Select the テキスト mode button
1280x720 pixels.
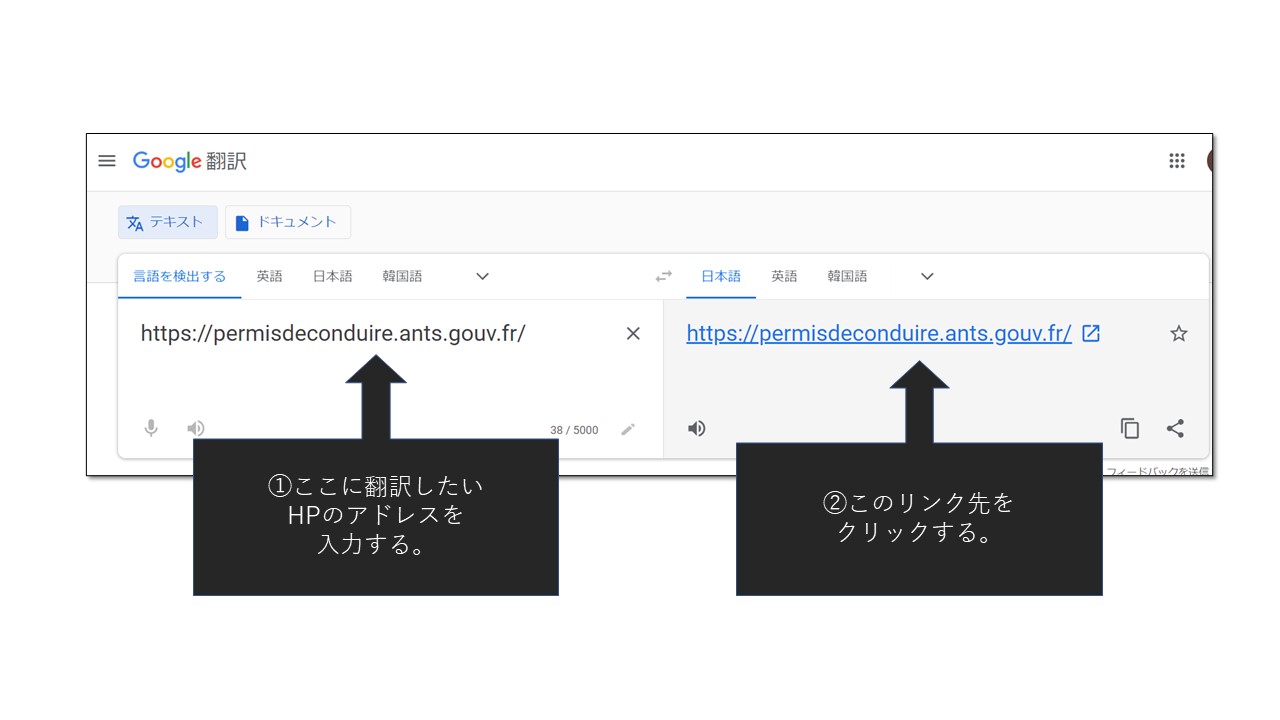coord(167,222)
